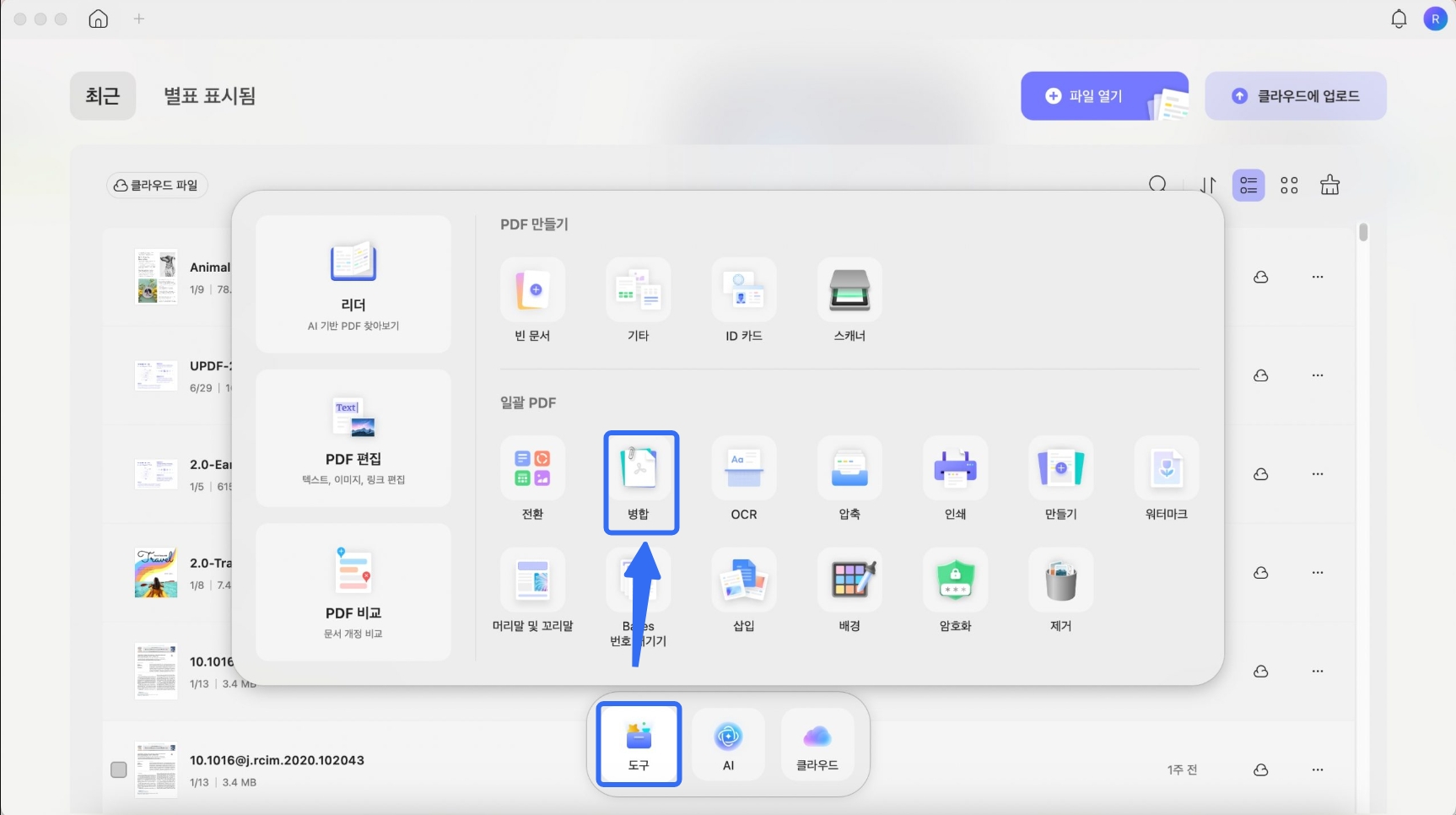The image size is (1456, 815).
Task: Switch to the AI tab in bottom bar
Action: pos(727,743)
